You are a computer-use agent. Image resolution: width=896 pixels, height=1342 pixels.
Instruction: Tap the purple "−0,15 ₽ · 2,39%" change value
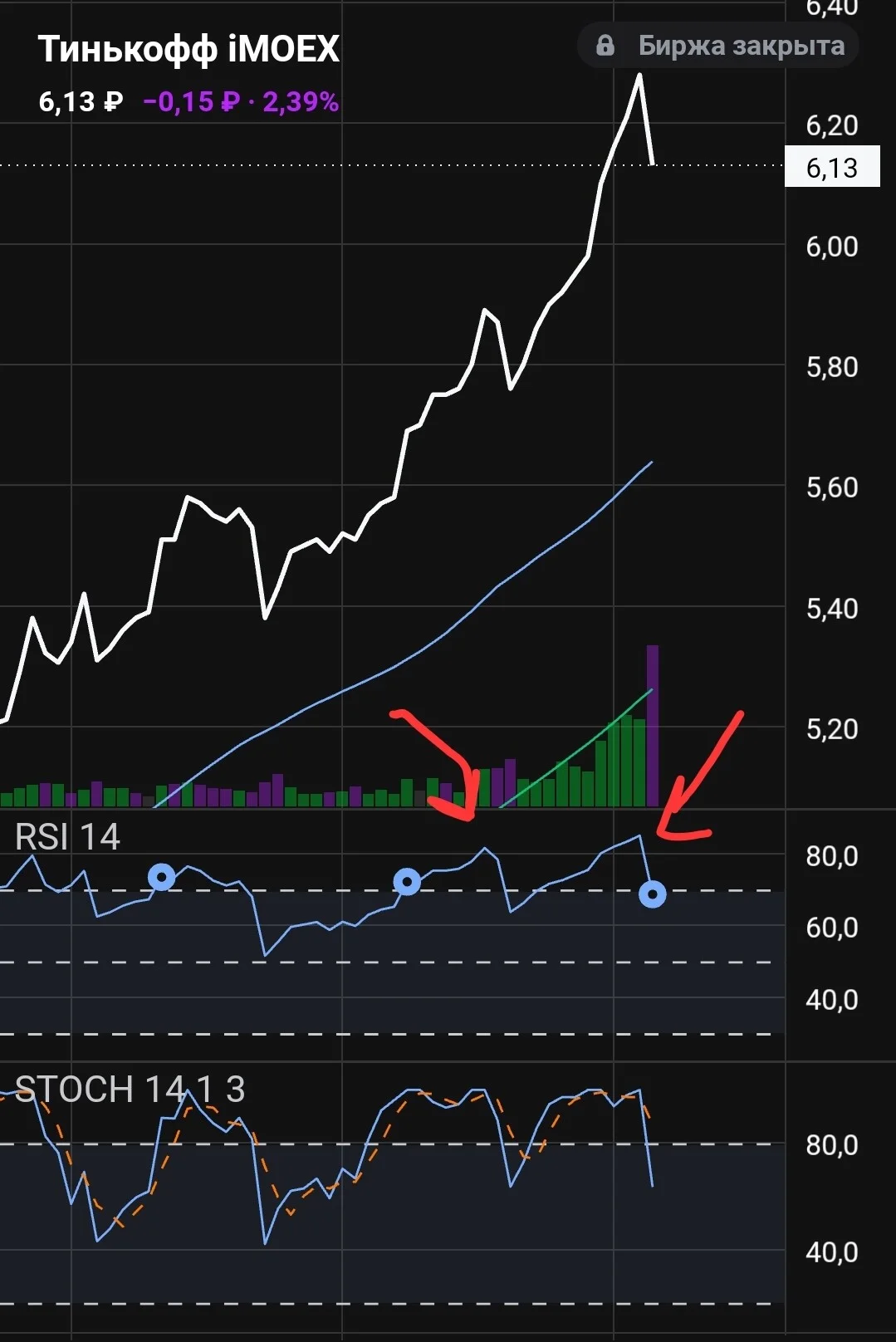click(241, 102)
